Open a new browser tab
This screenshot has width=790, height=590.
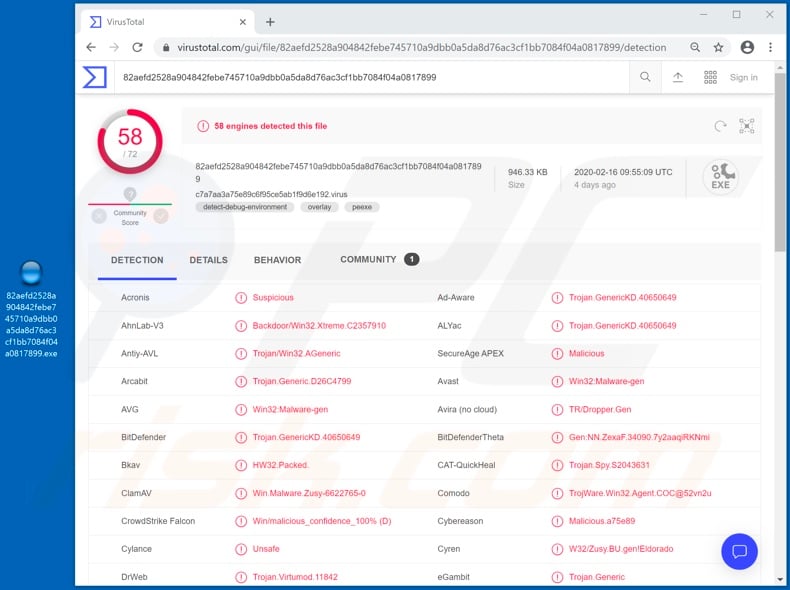pos(270,22)
